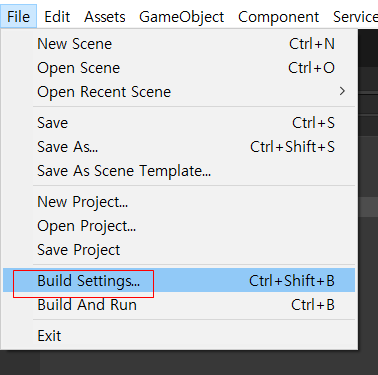Screen dimensions: 378x375
Task: Click the Save Project item
Action: click(x=179, y=250)
